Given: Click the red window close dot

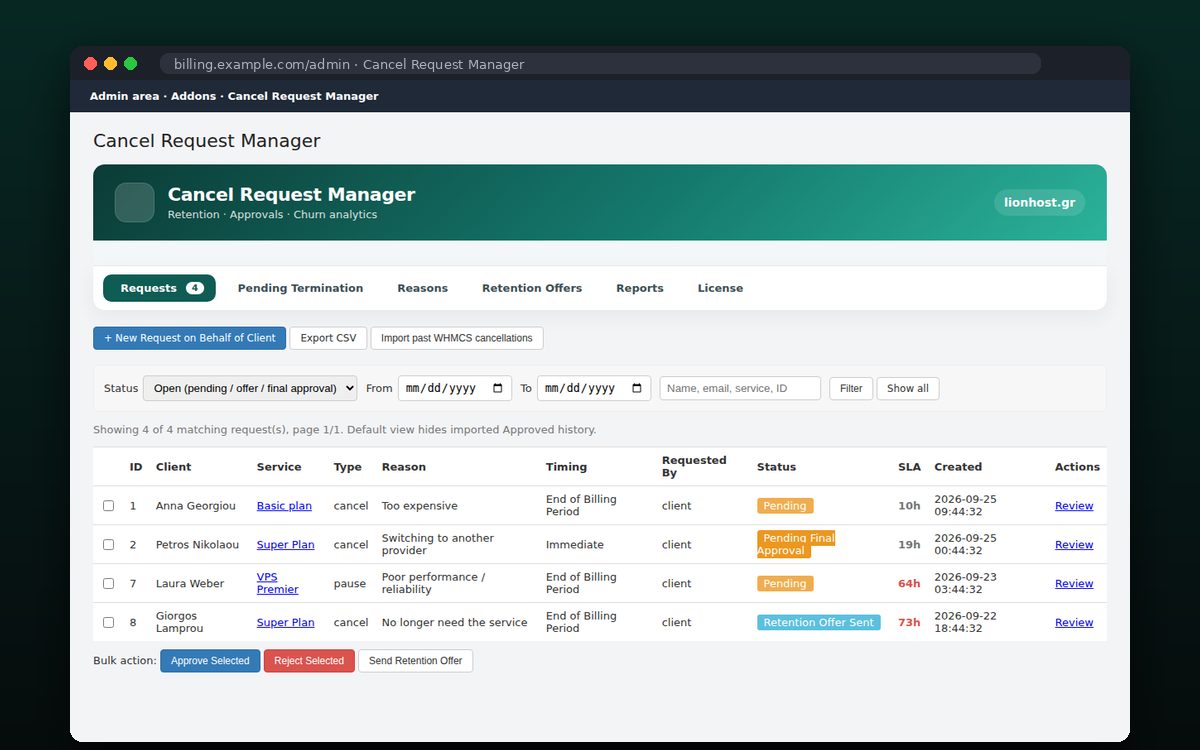Looking at the screenshot, I should [90, 63].
